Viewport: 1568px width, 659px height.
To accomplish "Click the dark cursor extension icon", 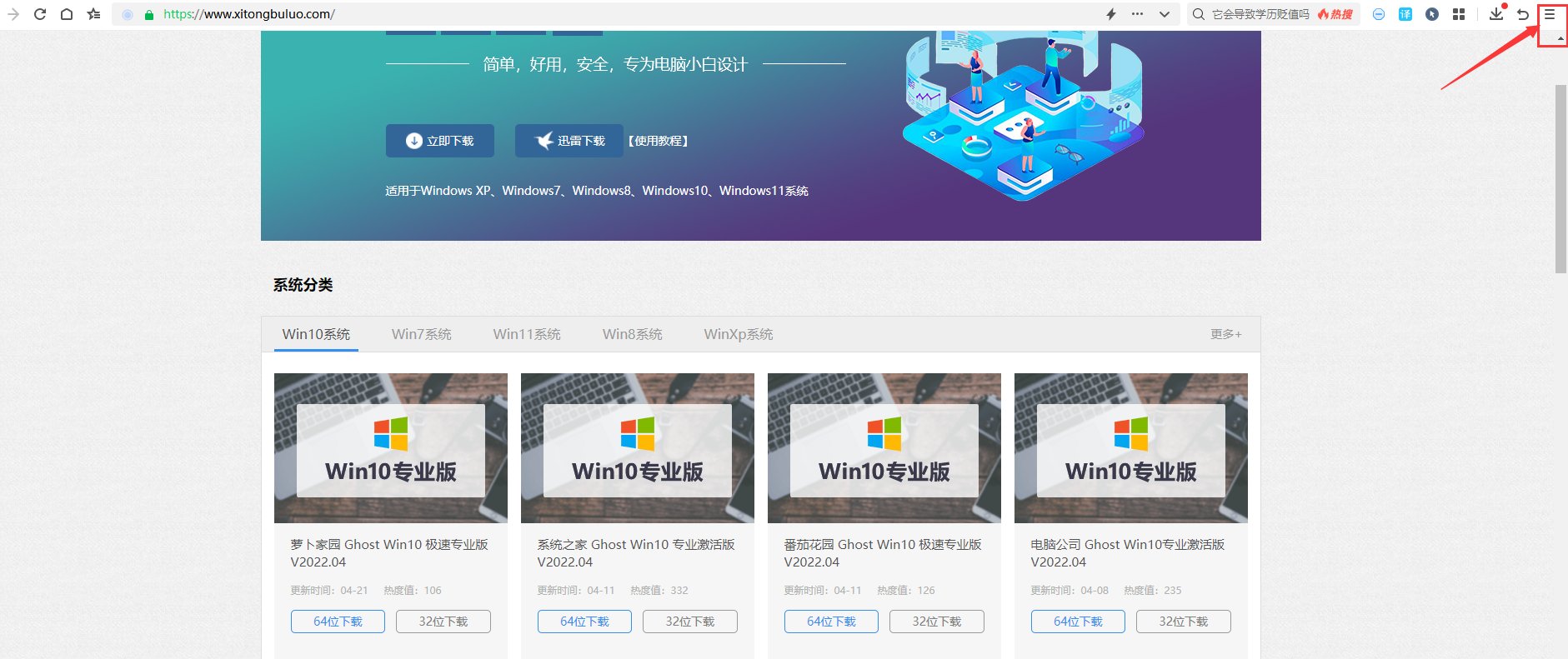I will click(1432, 14).
